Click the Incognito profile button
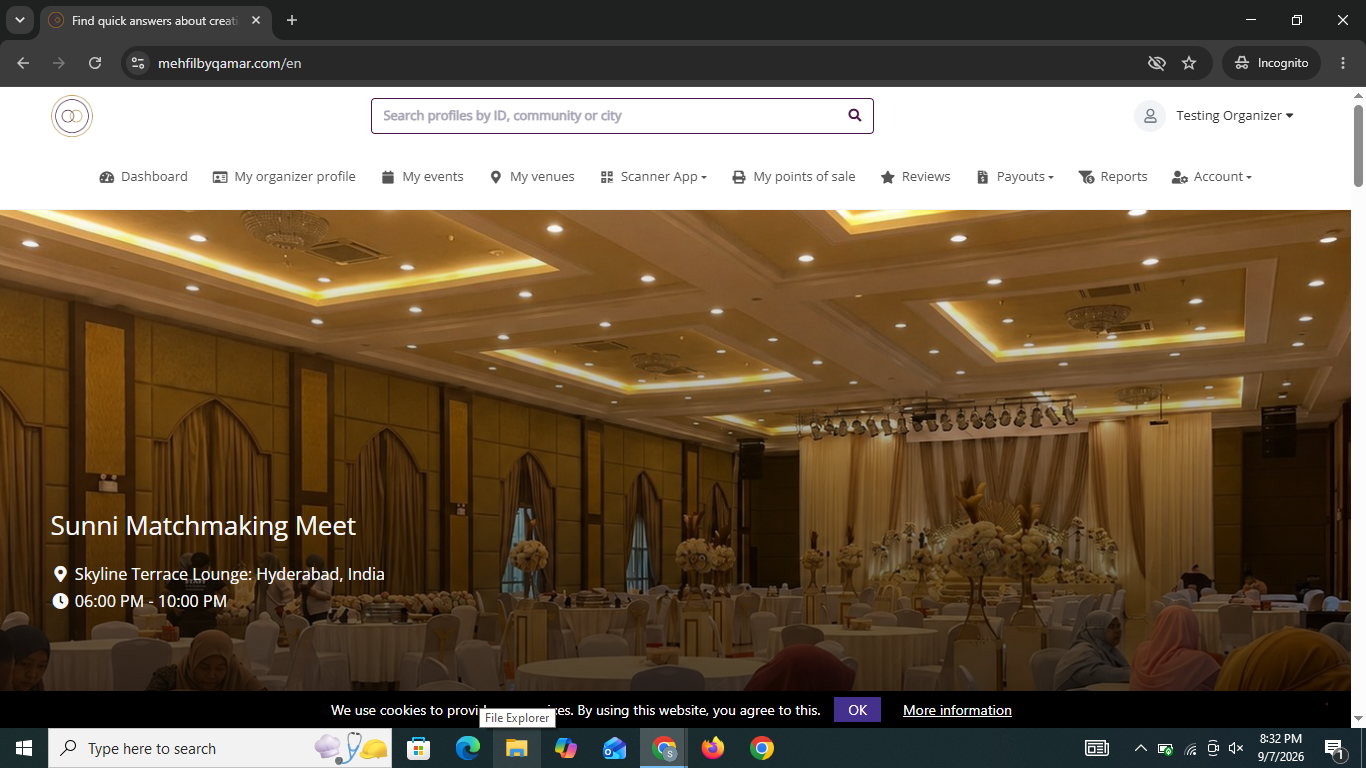Screen dimensions: 1366x768 pos(1271,63)
